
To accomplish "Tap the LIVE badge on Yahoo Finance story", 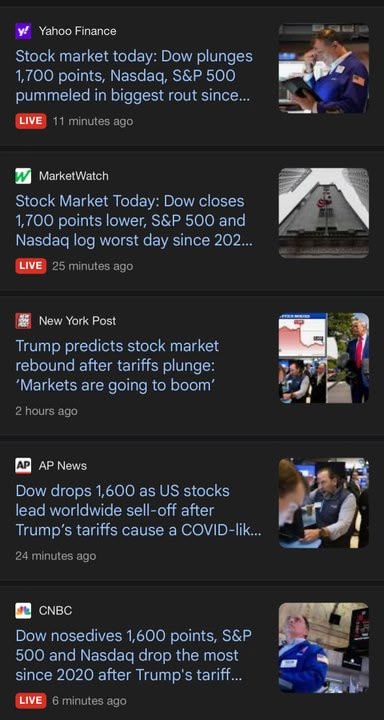I will click(31, 121).
